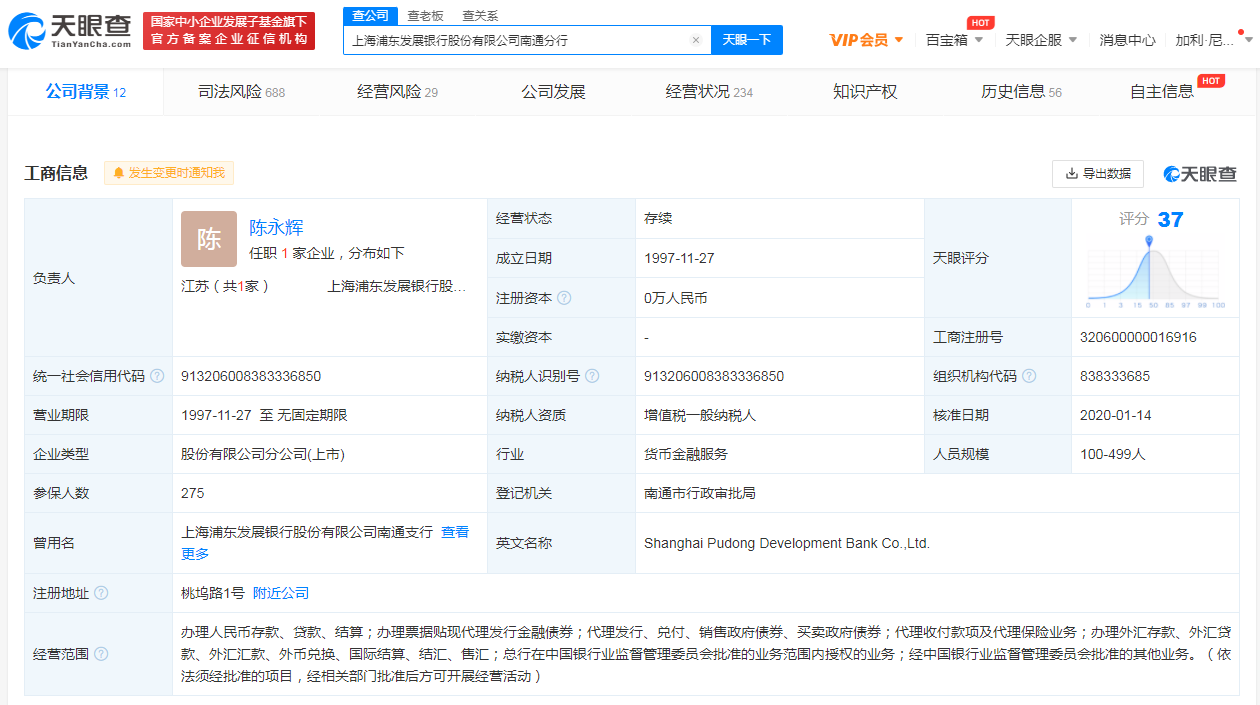The width and height of the screenshot is (1260, 705).
Task: Open the 司法风险 tab
Action: click(241, 92)
